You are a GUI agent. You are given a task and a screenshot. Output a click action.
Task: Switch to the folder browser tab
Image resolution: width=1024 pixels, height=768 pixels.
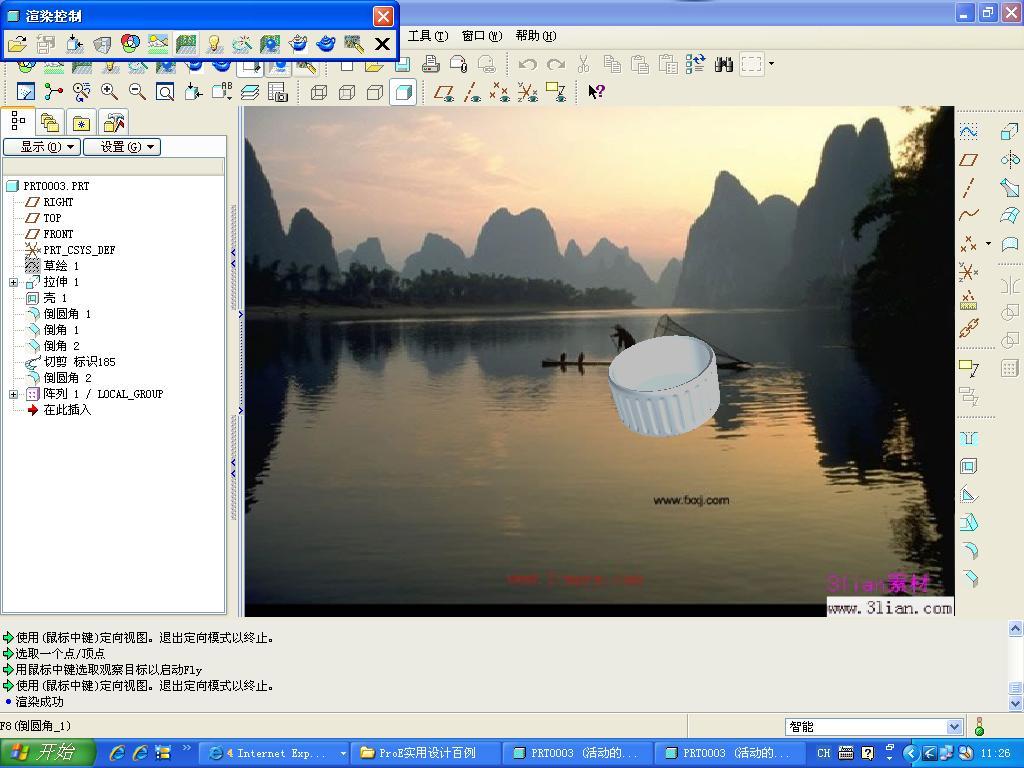click(50, 123)
